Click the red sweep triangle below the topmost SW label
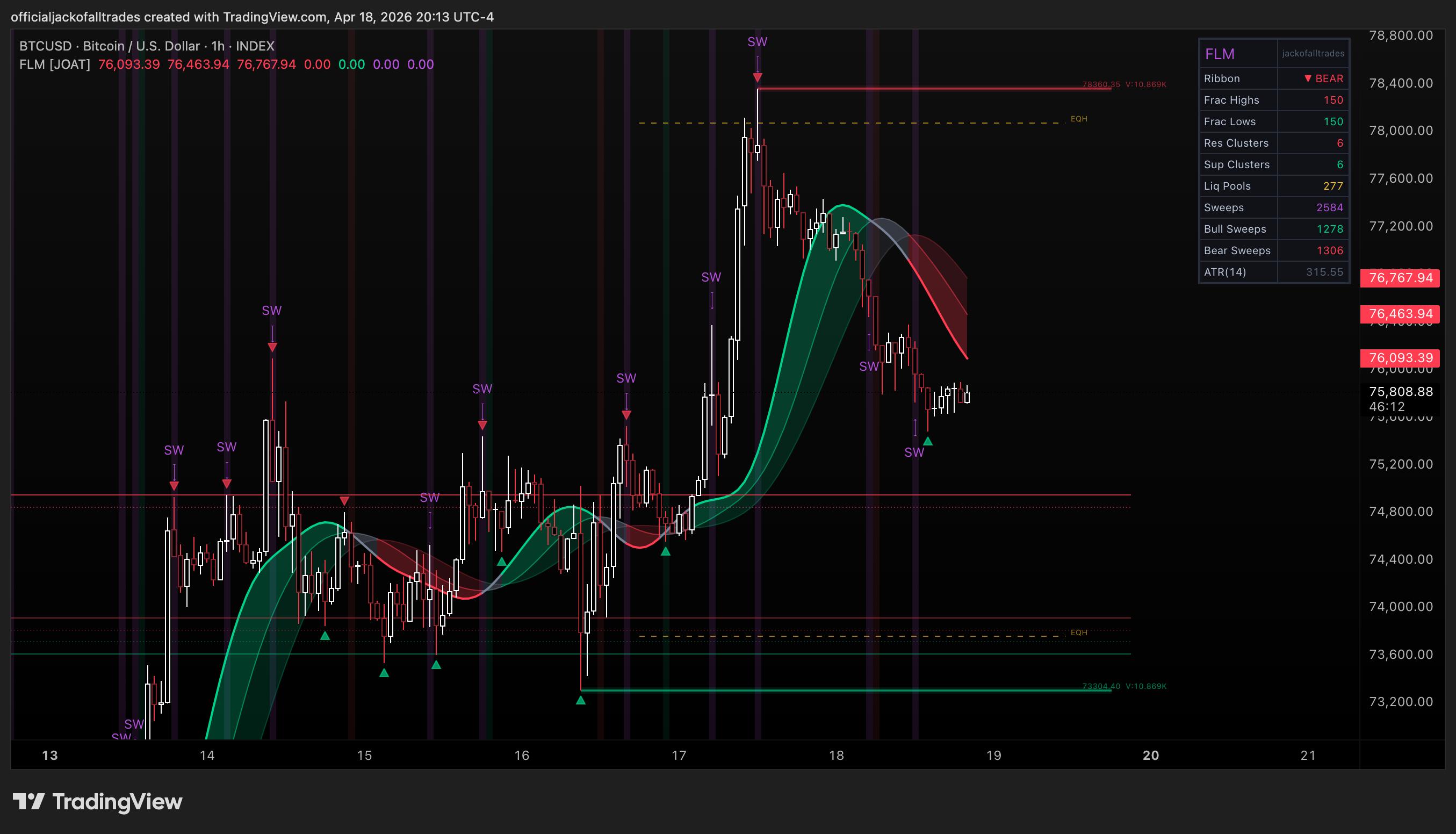 point(758,77)
